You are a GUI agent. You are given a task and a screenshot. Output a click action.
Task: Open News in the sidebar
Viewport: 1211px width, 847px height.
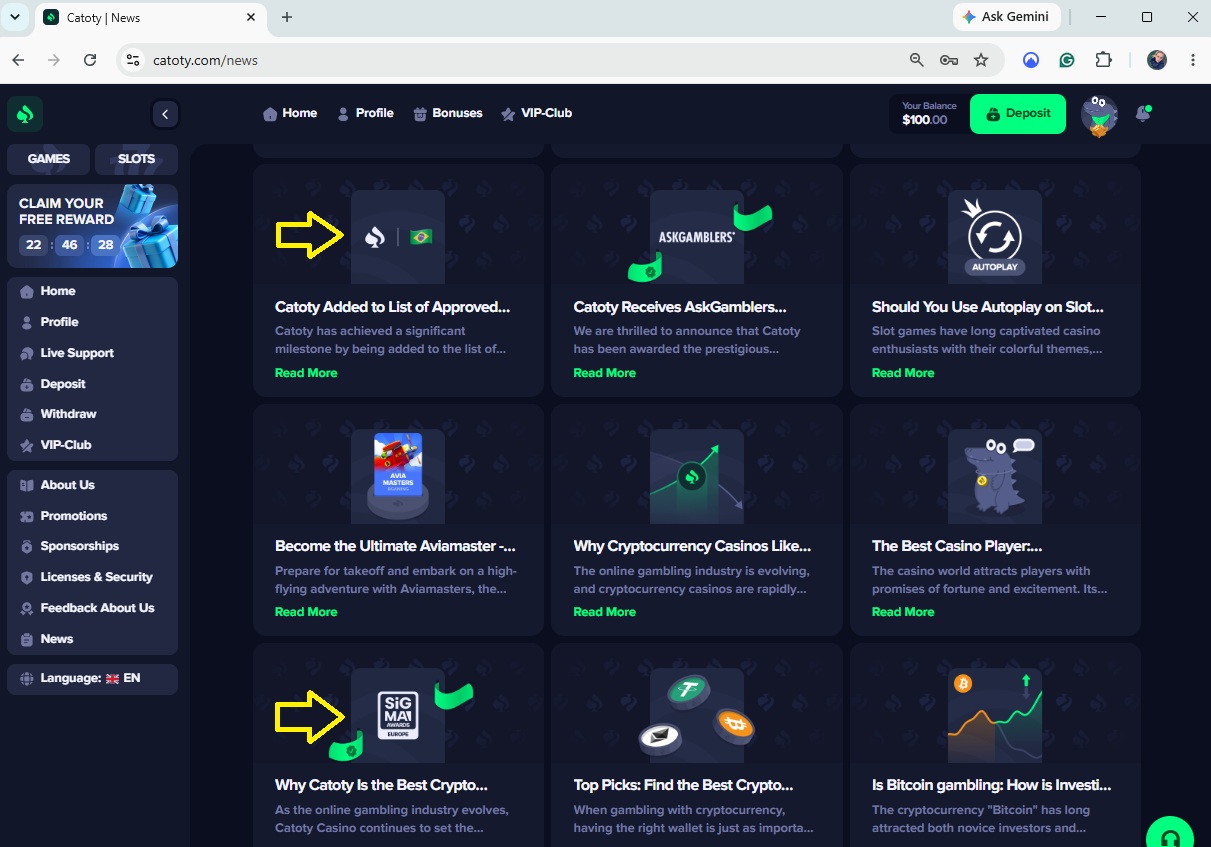(x=92, y=639)
